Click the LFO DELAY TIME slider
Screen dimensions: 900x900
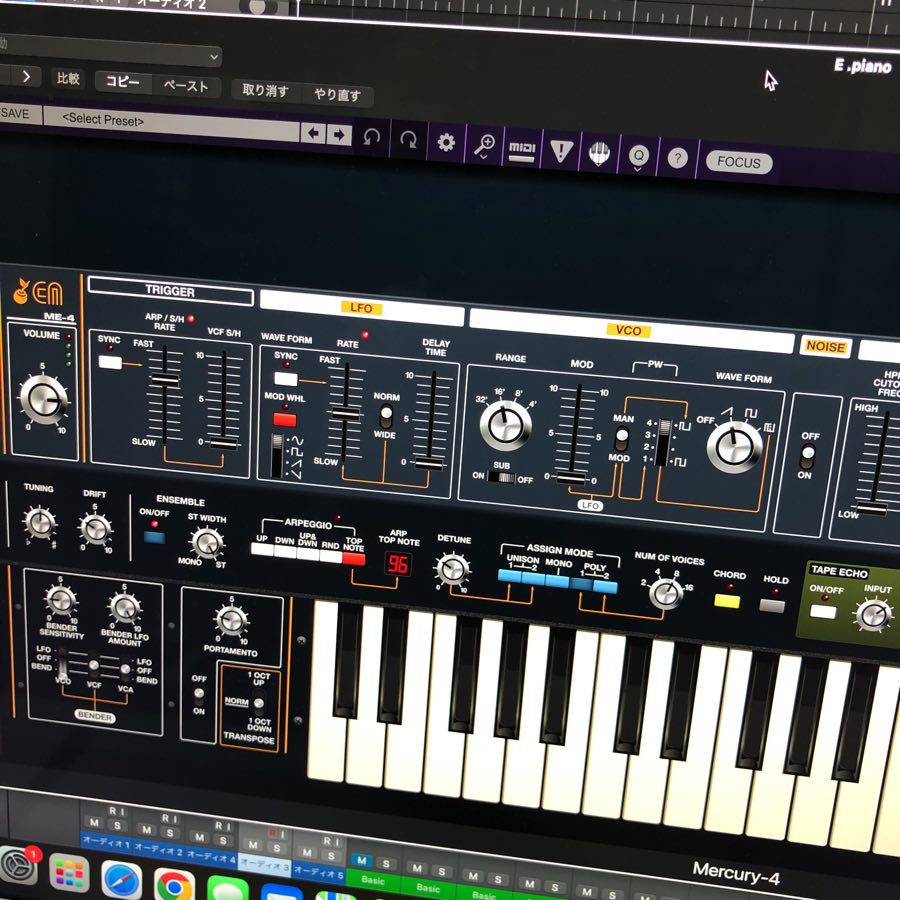pyautogui.click(x=430, y=463)
